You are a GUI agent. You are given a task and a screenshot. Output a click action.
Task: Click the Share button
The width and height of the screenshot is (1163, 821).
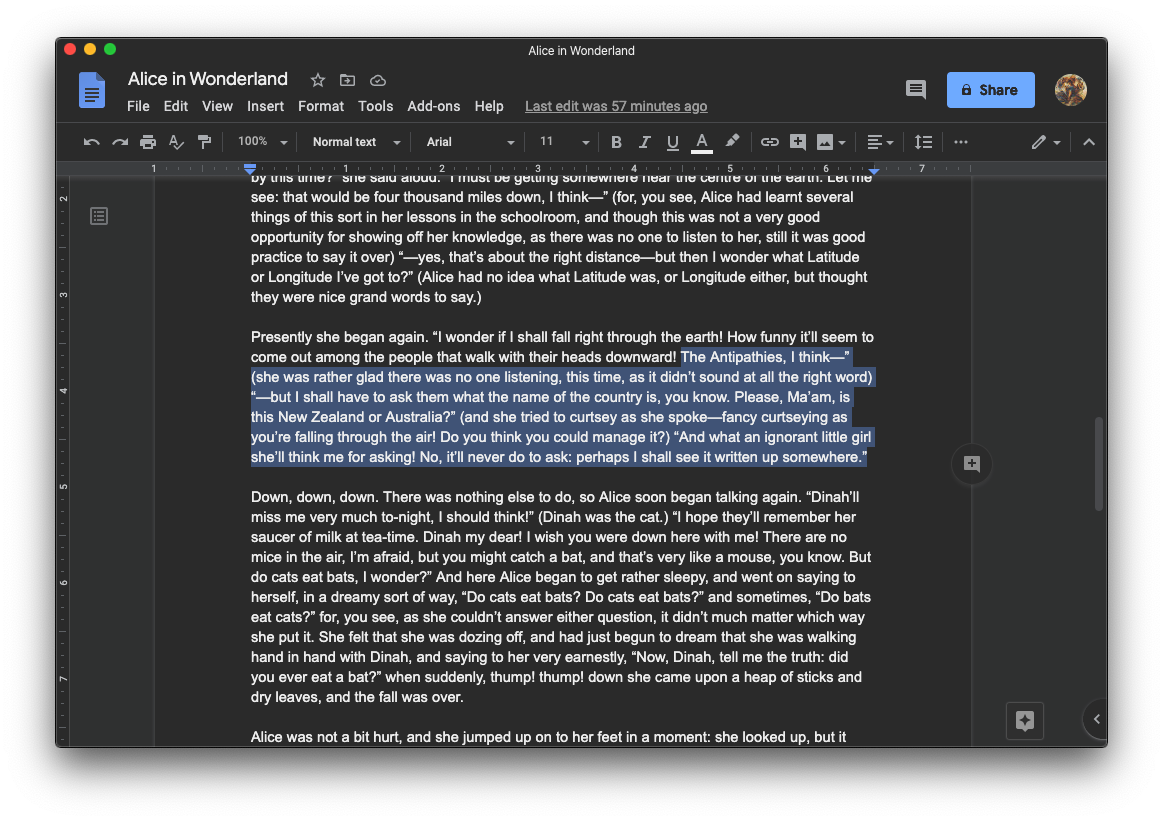click(x=990, y=90)
